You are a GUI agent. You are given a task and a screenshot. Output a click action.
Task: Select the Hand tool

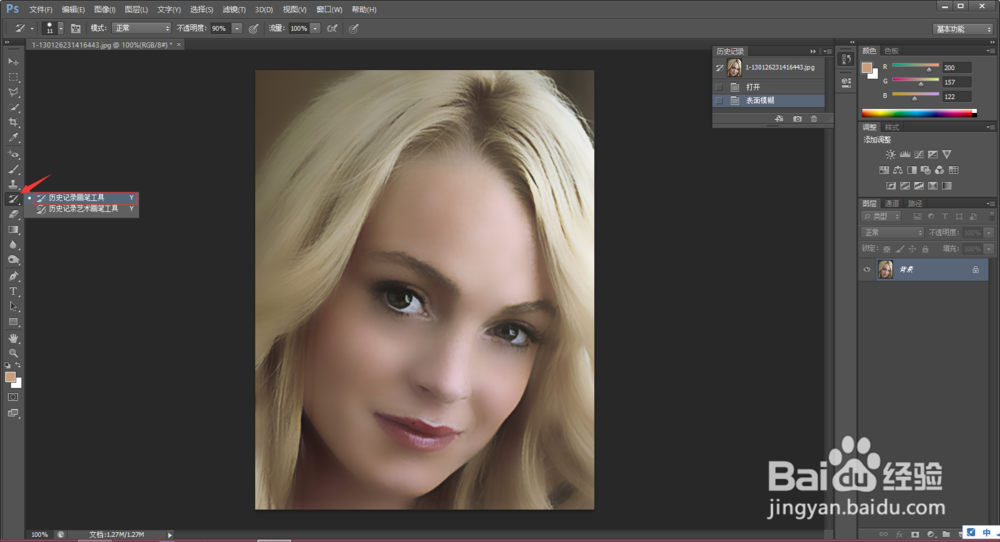point(13,338)
